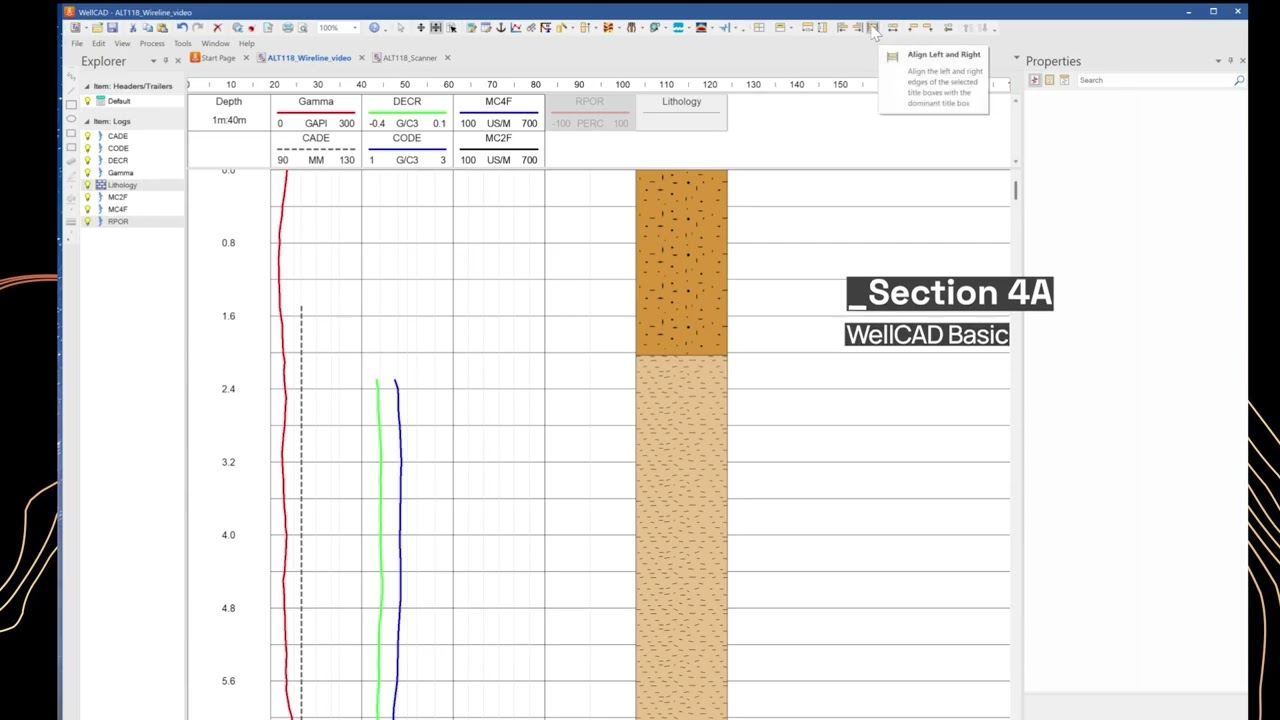Screen dimensions: 1280x720
Task: Open the Process menu
Action: [152, 44]
